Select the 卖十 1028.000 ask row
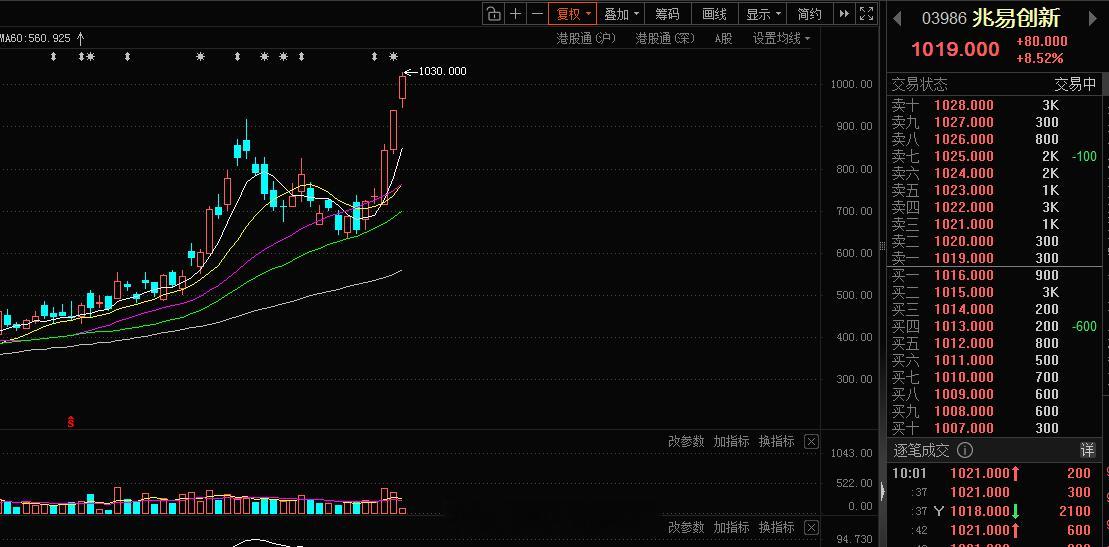The image size is (1109, 547). [994, 105]
